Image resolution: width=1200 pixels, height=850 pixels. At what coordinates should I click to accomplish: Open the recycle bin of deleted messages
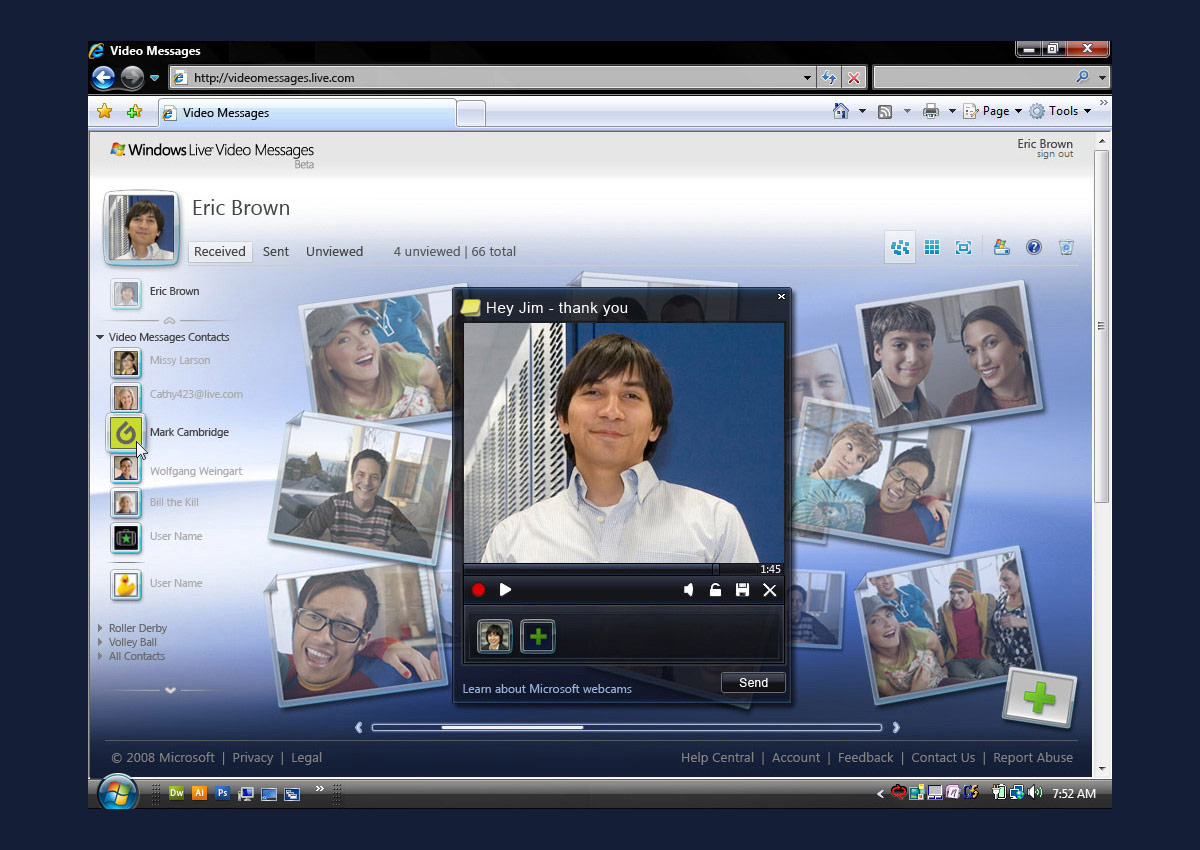click(1066, 247)
